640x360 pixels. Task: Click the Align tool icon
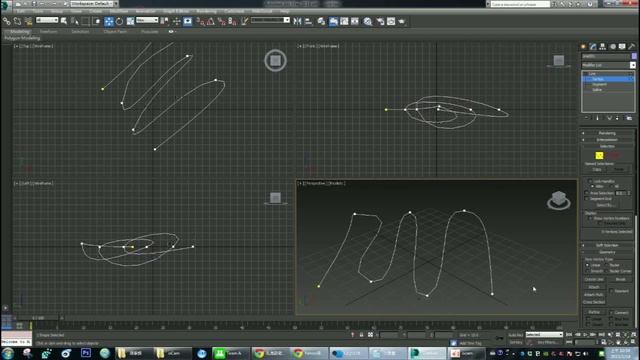[x=309, y=21]
